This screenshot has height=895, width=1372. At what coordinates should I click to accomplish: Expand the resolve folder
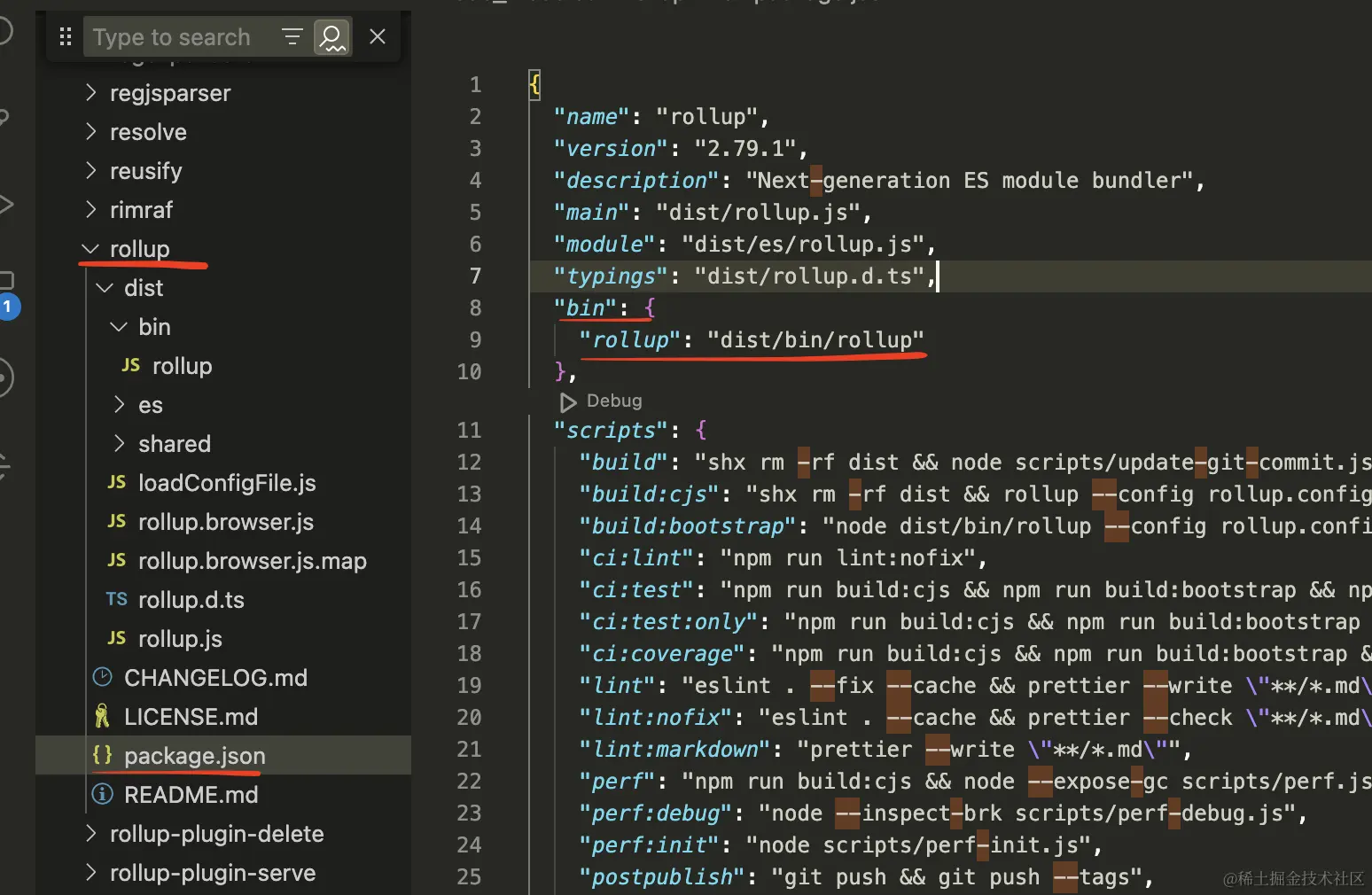point(90,131)
